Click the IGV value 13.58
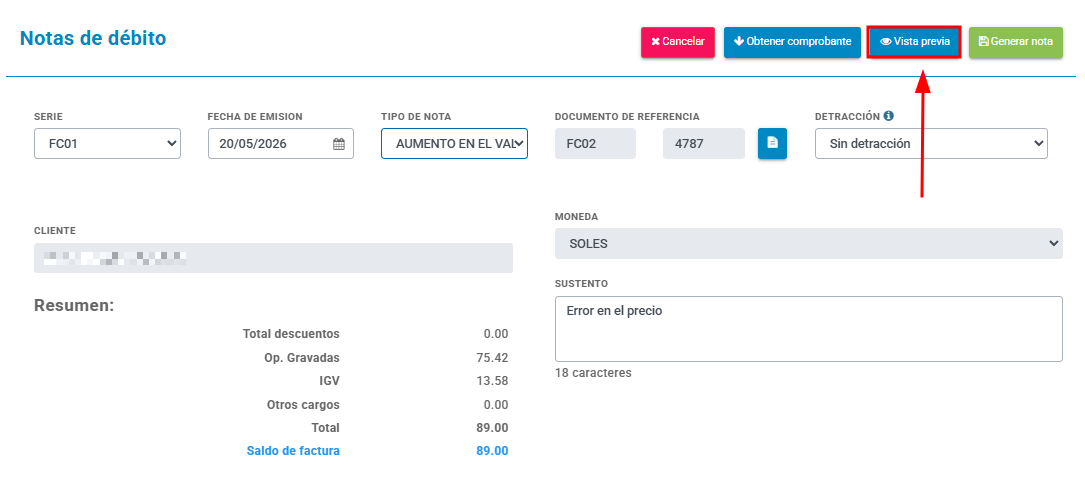This screenshot has height=497, width=1085. tap(493, 381)
